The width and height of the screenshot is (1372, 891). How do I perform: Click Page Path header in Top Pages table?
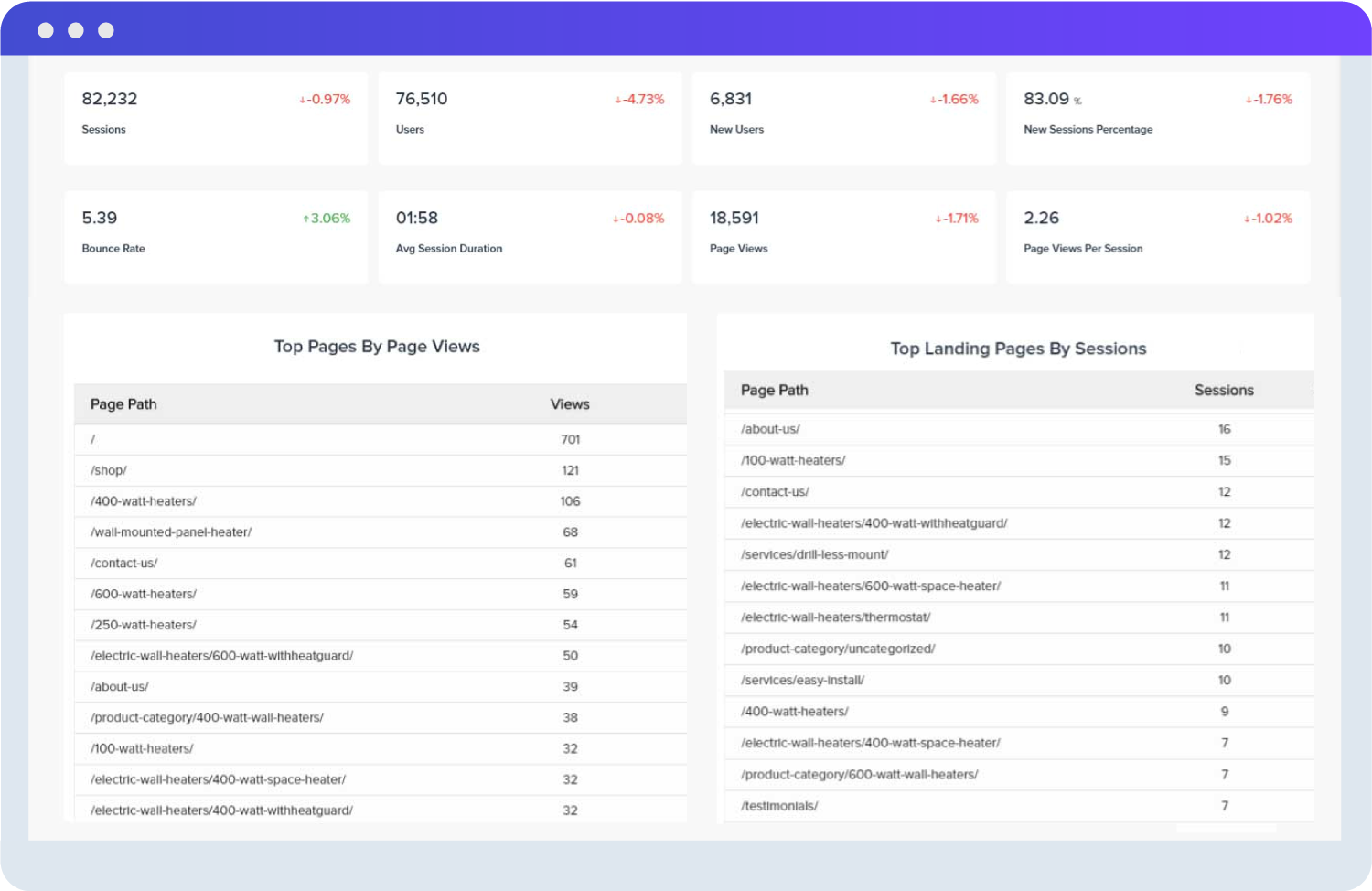pyautogui.click(x=123, y=404)
